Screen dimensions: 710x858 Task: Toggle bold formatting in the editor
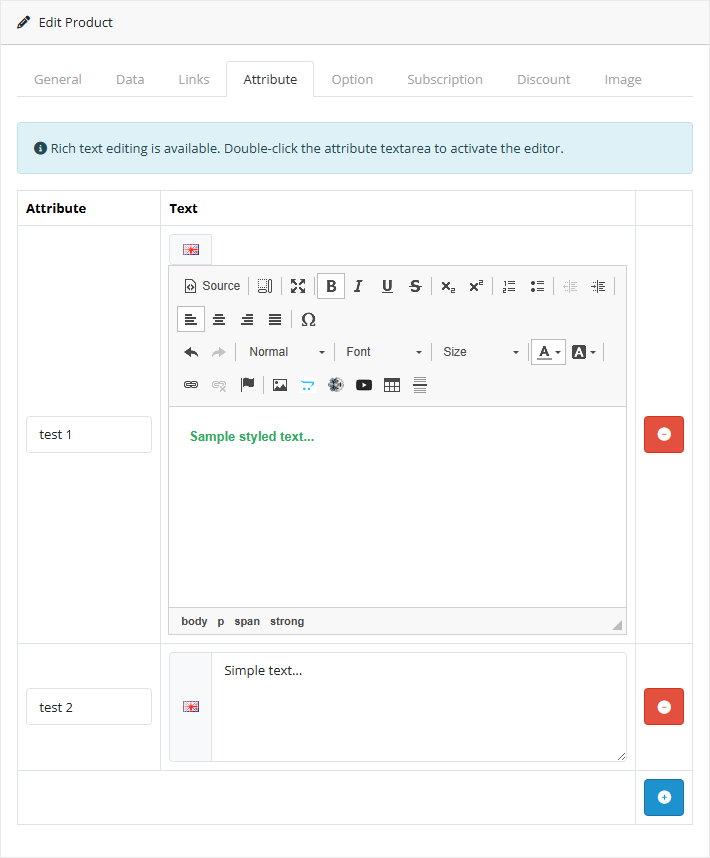pos(331,286)
